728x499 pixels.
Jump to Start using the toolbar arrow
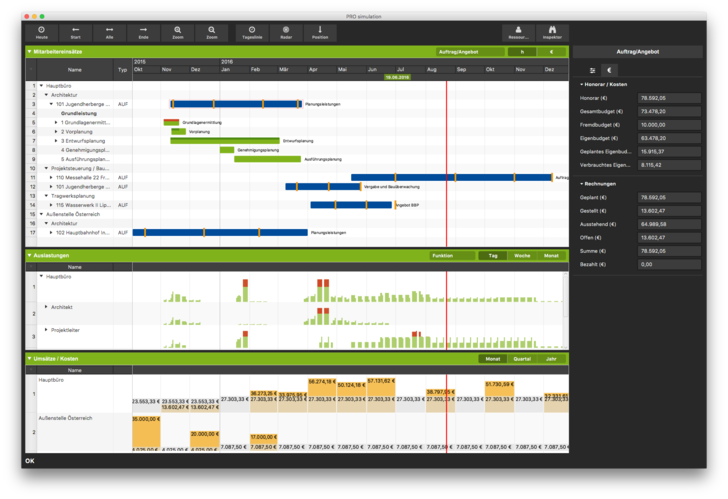(75, 33)
